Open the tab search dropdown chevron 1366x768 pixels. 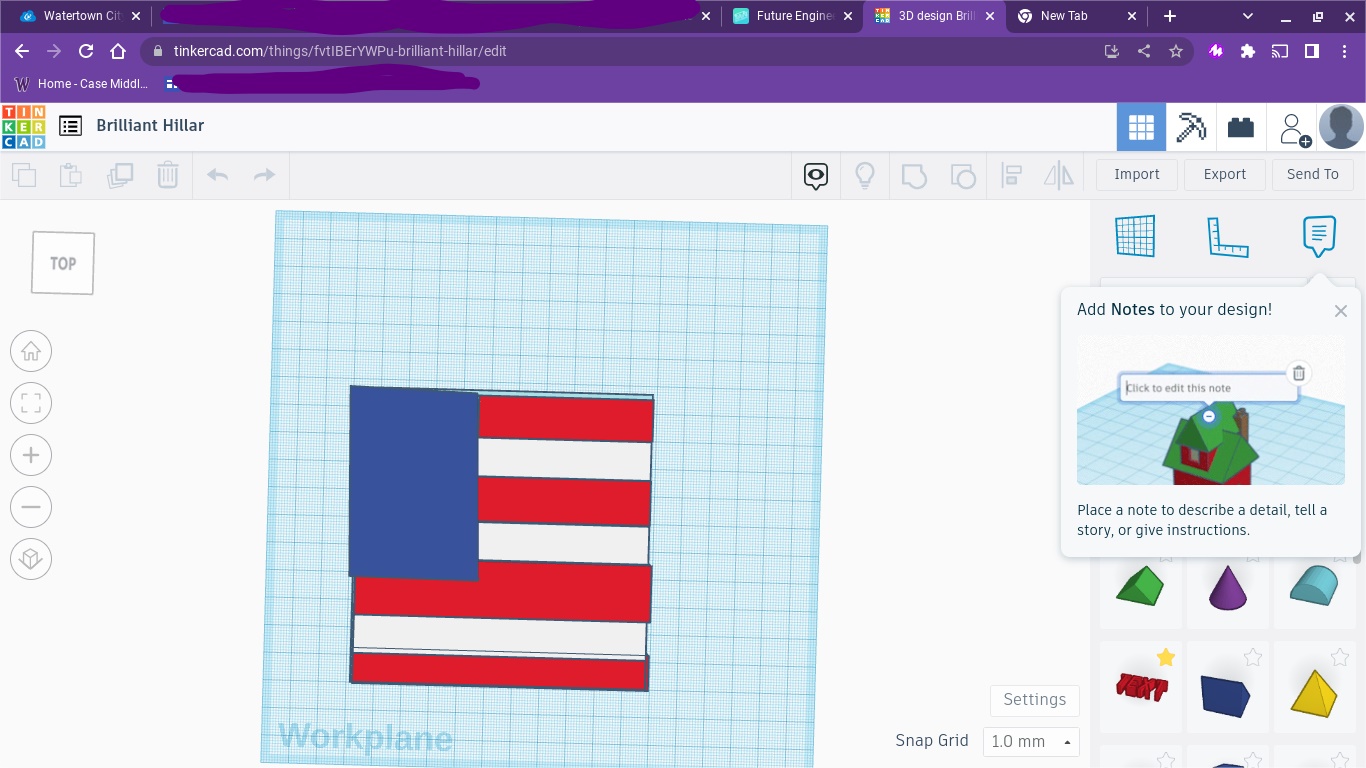pos(1248,16)
